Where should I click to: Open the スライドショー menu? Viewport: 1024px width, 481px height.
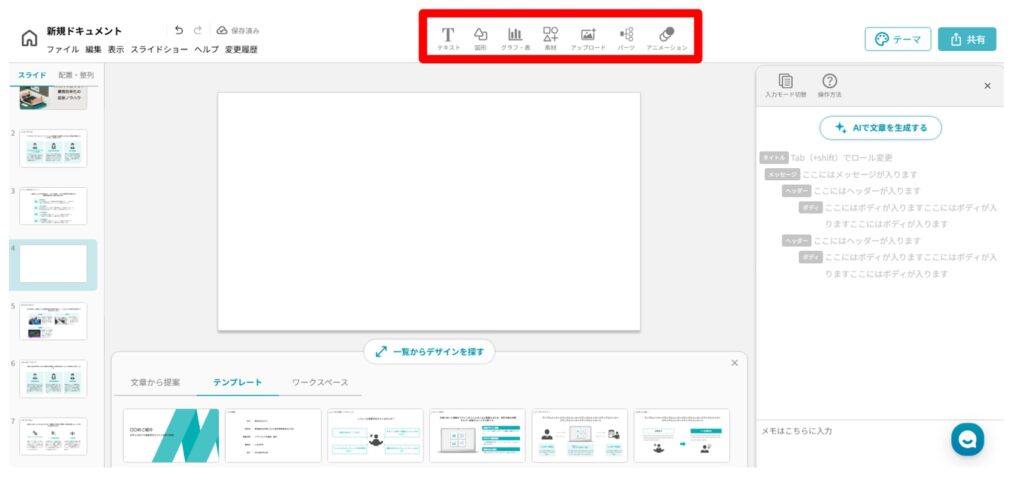pos(159,49)
